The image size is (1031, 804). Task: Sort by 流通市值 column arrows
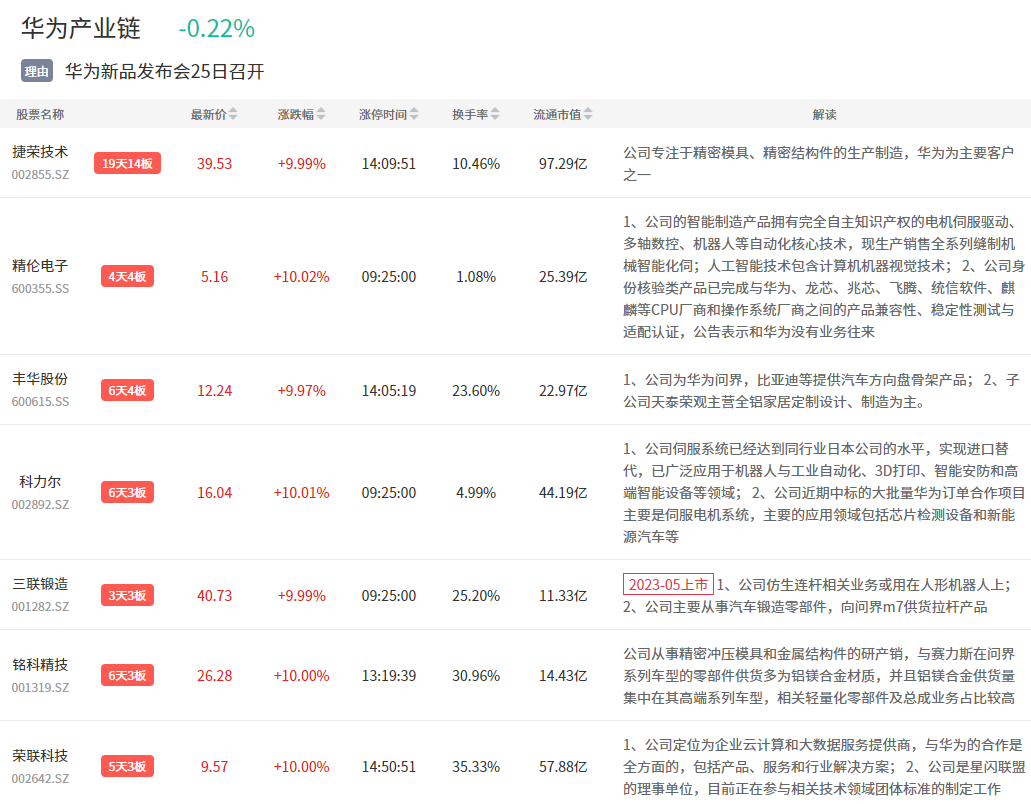pyautogui.click(x=588, y=114)
